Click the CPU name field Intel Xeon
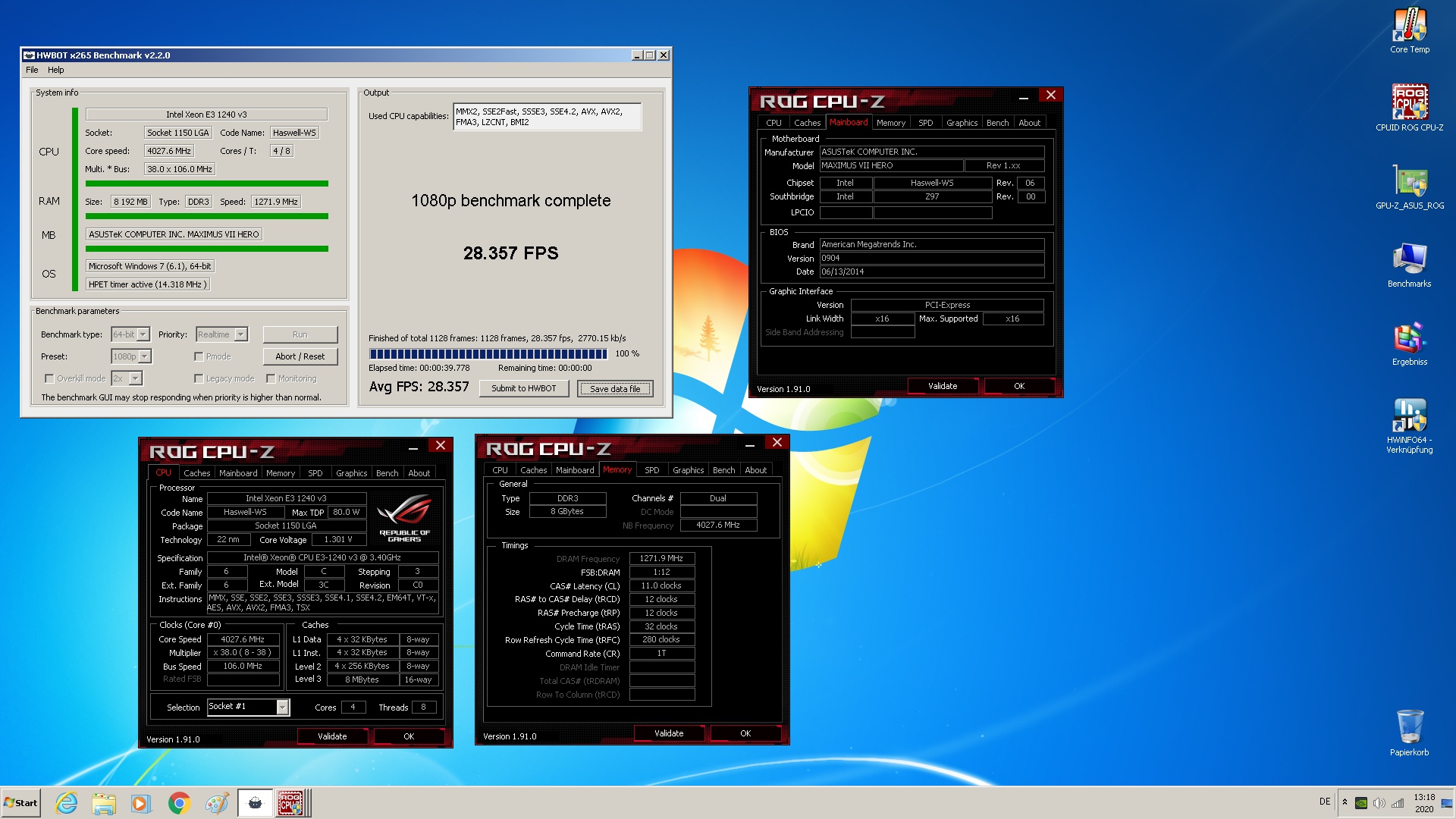This screenshot has height=819, width=1456. click(x=206, y=115)
